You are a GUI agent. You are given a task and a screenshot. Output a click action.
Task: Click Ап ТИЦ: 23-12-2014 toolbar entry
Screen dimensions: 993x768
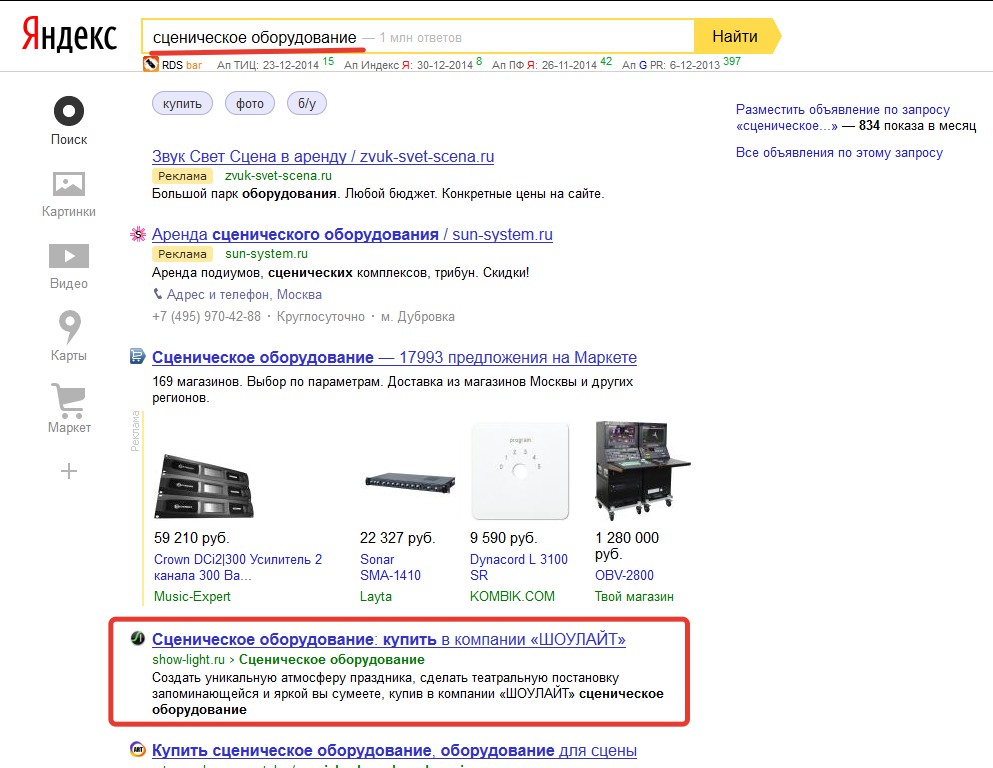(275, 64)
